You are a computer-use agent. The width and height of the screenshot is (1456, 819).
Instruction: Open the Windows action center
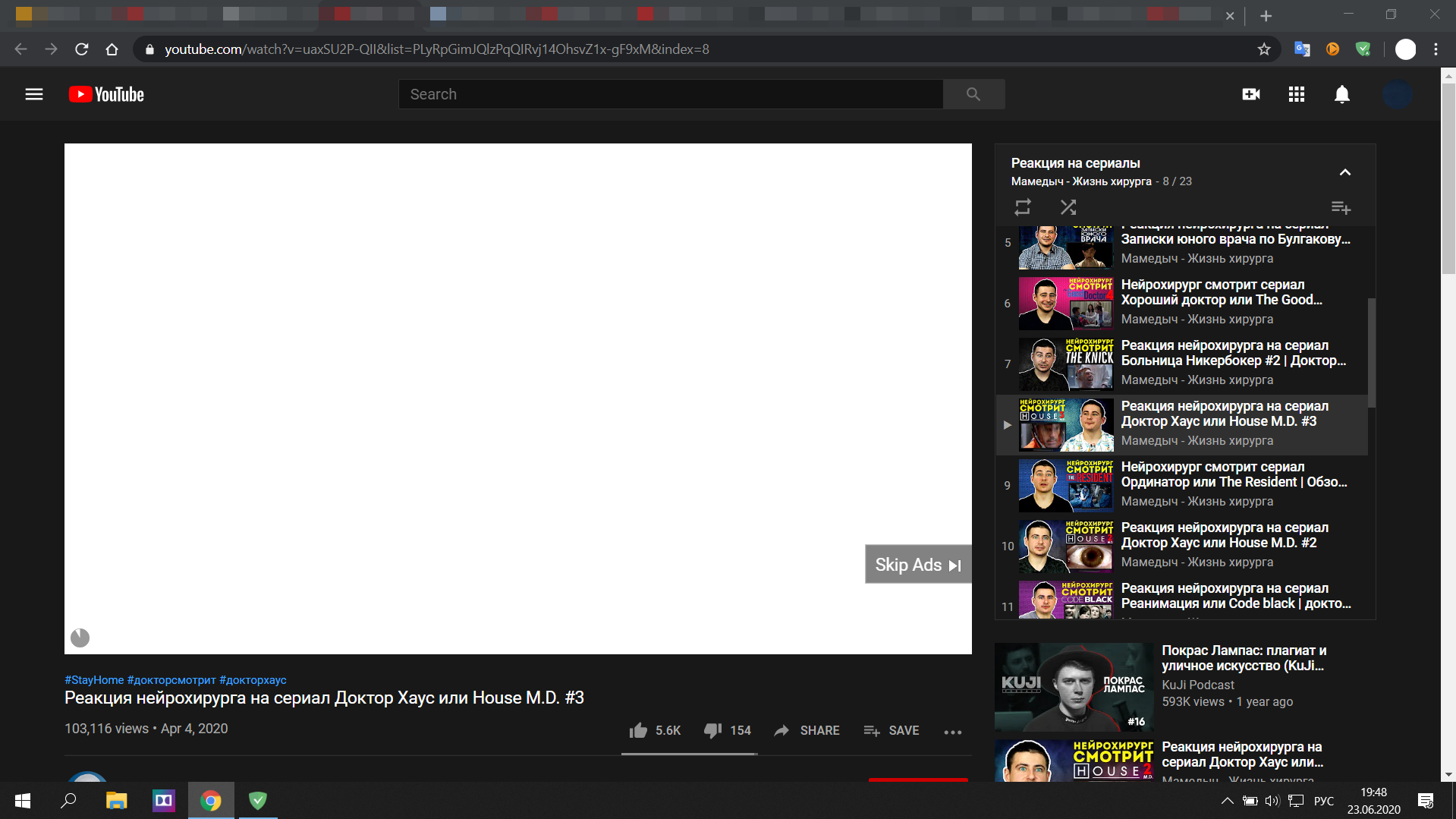coord(1426,801)
